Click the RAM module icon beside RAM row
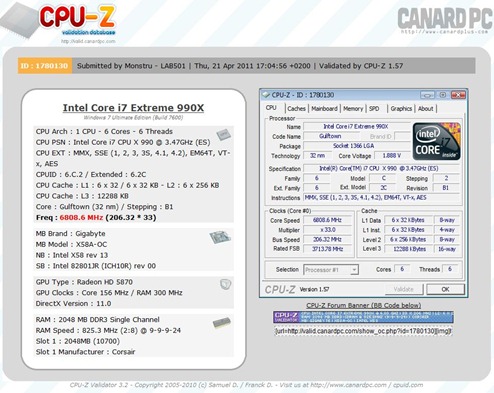494x393 pixels. [x=222, y=322]
